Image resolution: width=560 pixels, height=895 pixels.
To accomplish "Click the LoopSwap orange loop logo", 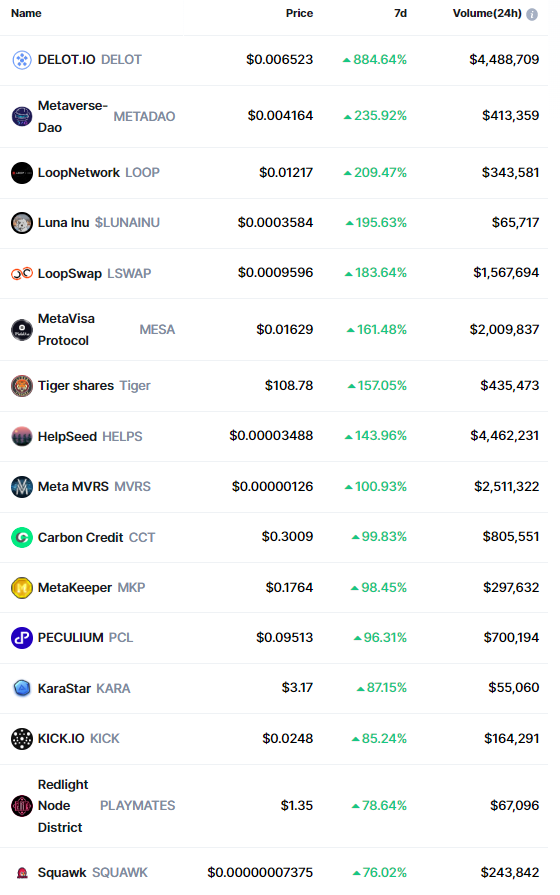I will pos(22,274).
